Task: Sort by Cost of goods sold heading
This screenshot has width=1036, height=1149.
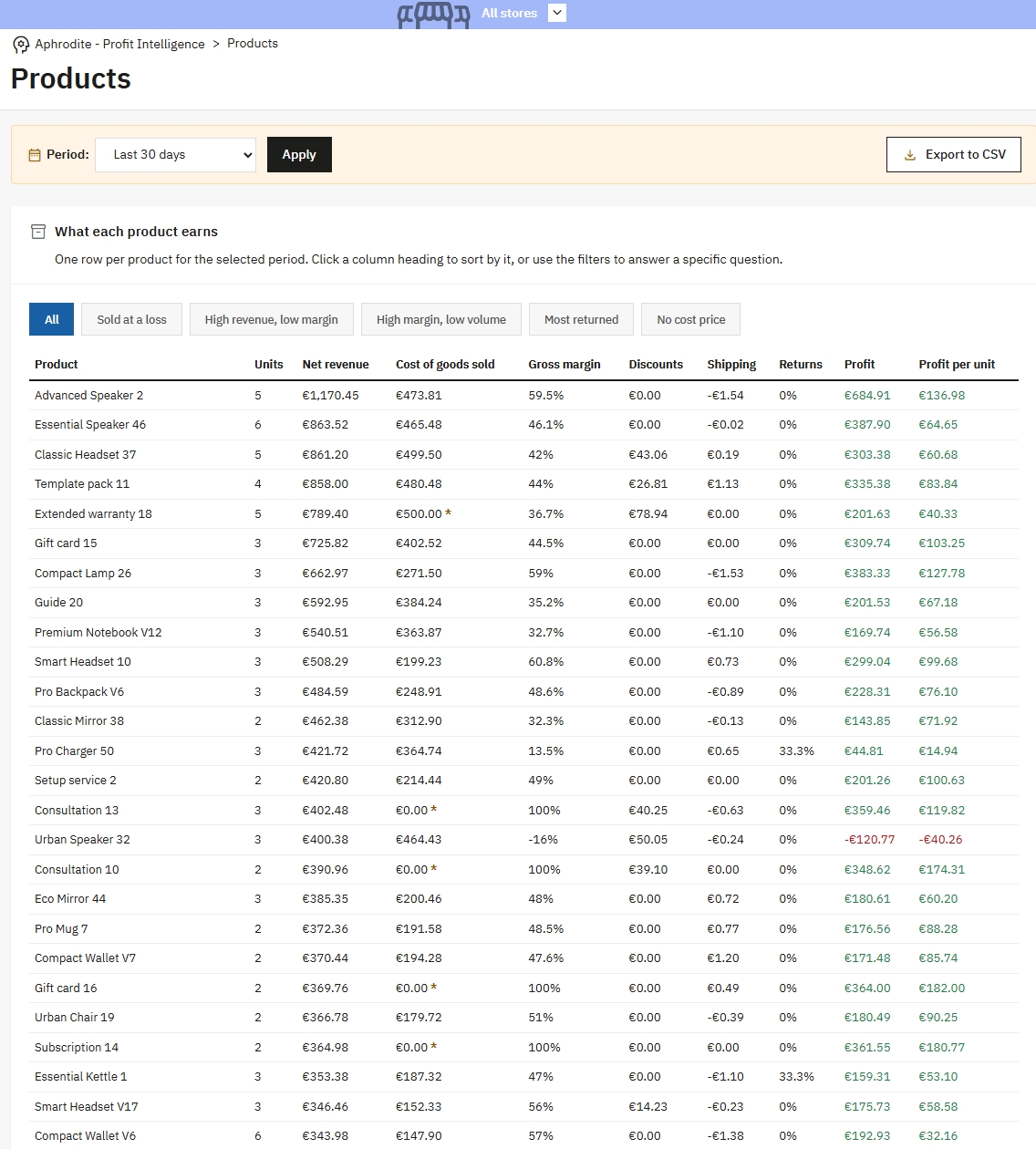Action: 445,365
